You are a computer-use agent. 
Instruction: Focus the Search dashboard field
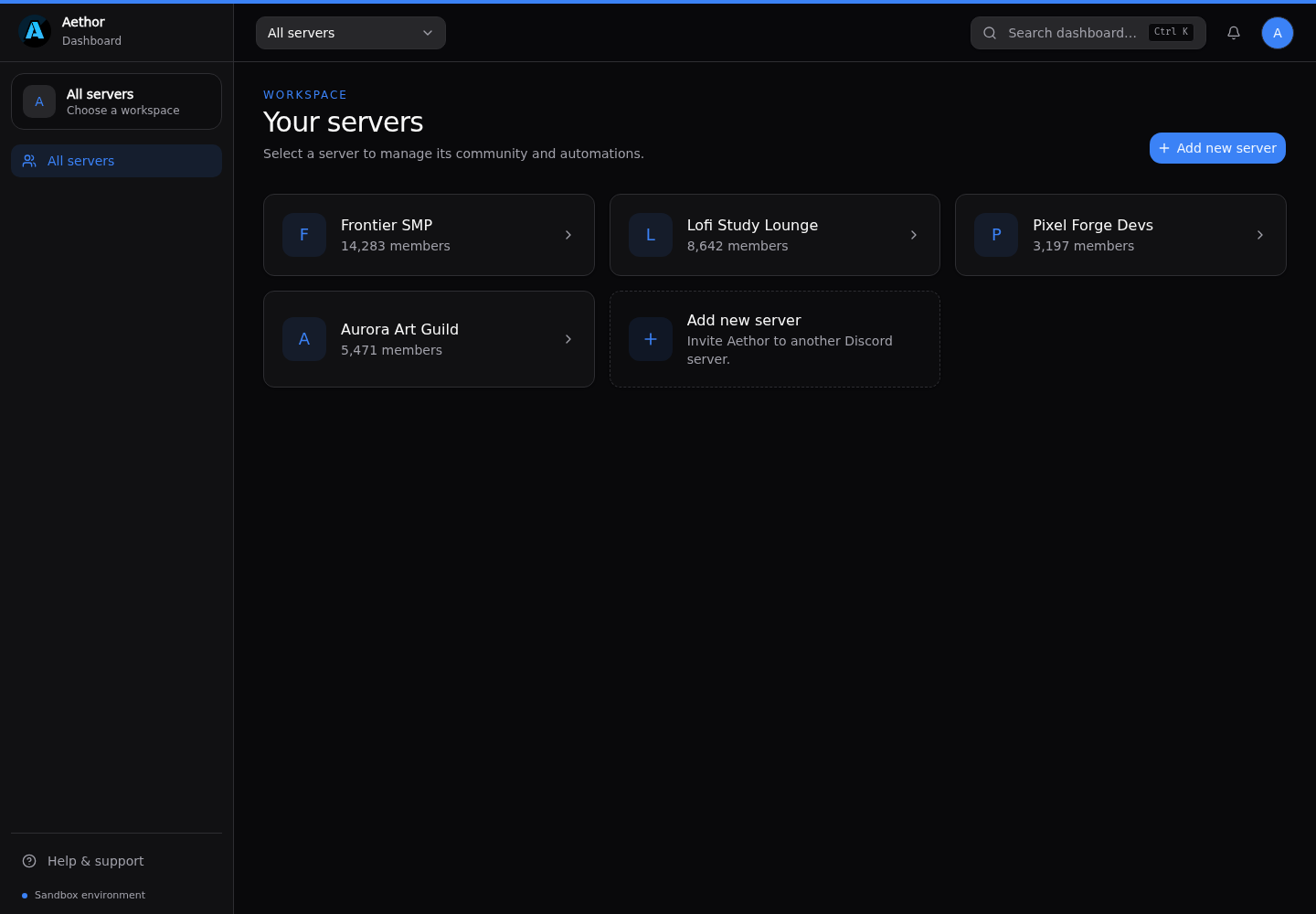pos(1088,33)
